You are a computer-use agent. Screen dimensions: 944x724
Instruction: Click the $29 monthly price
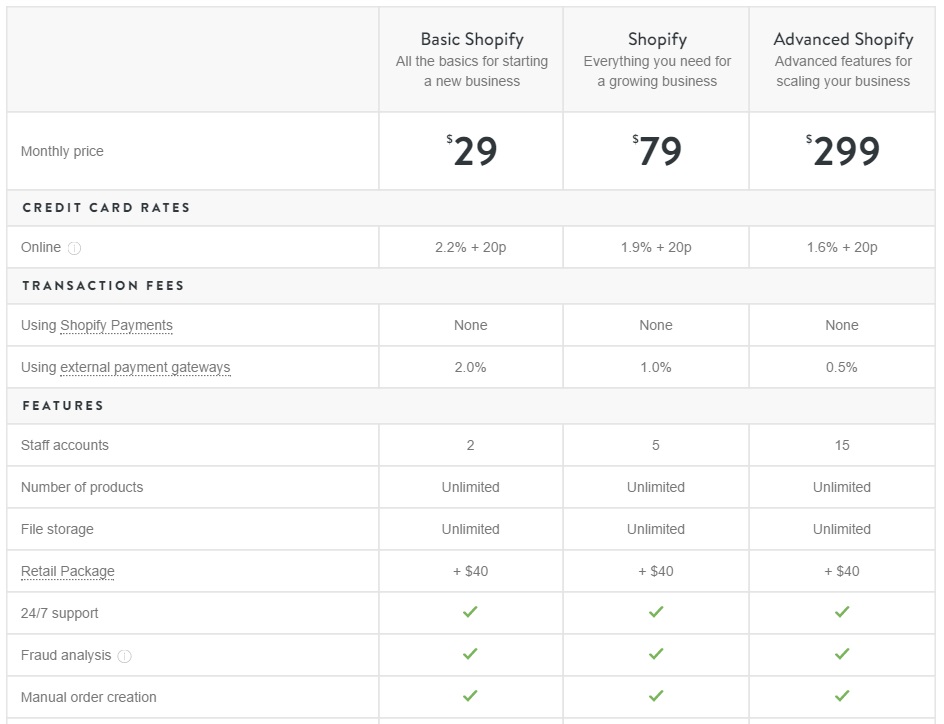[x=472, y=150]
